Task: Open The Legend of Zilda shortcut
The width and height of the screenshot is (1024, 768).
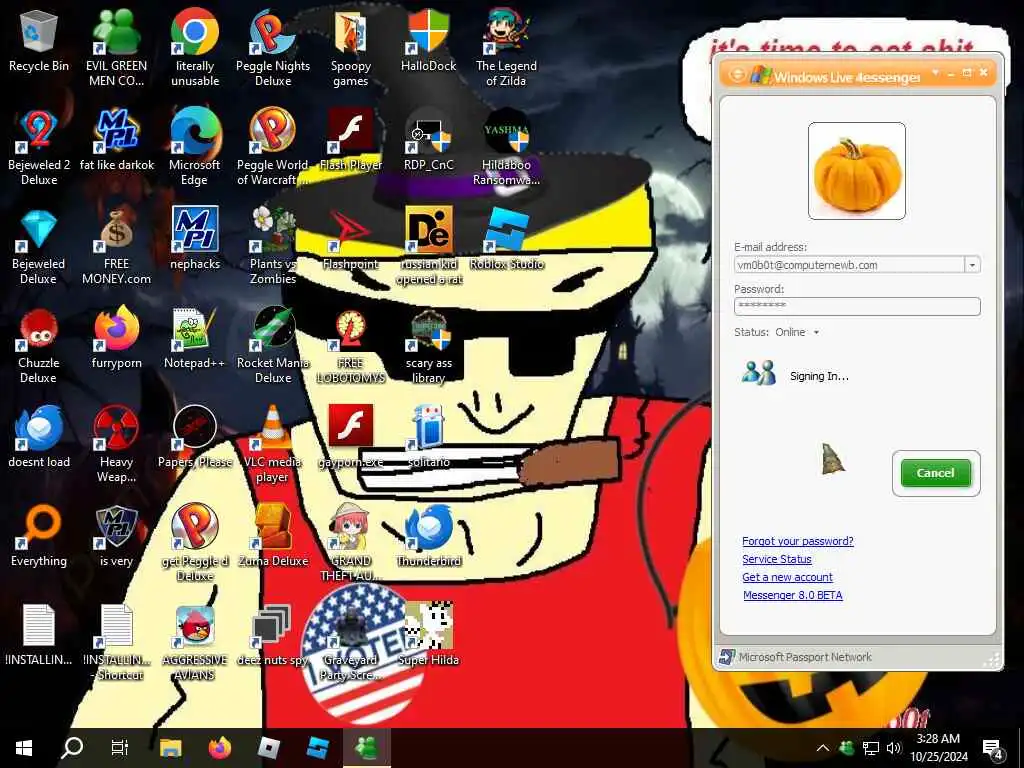Action: pos(506,49)
